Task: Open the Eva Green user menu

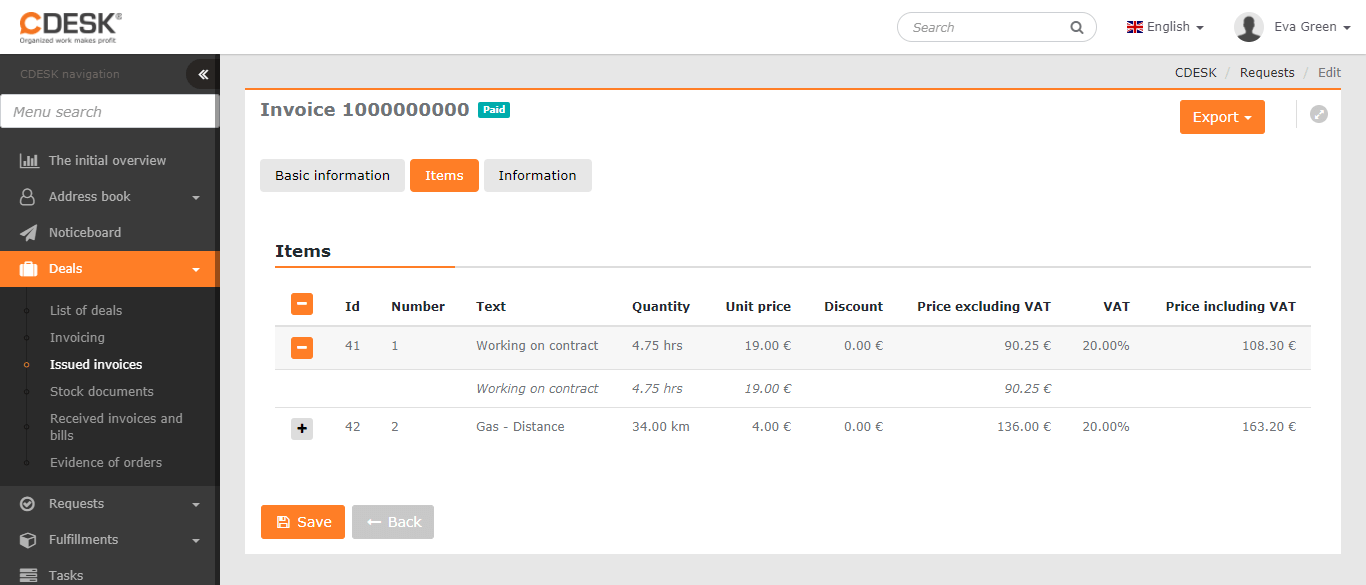Action: tap(1312, 27)
